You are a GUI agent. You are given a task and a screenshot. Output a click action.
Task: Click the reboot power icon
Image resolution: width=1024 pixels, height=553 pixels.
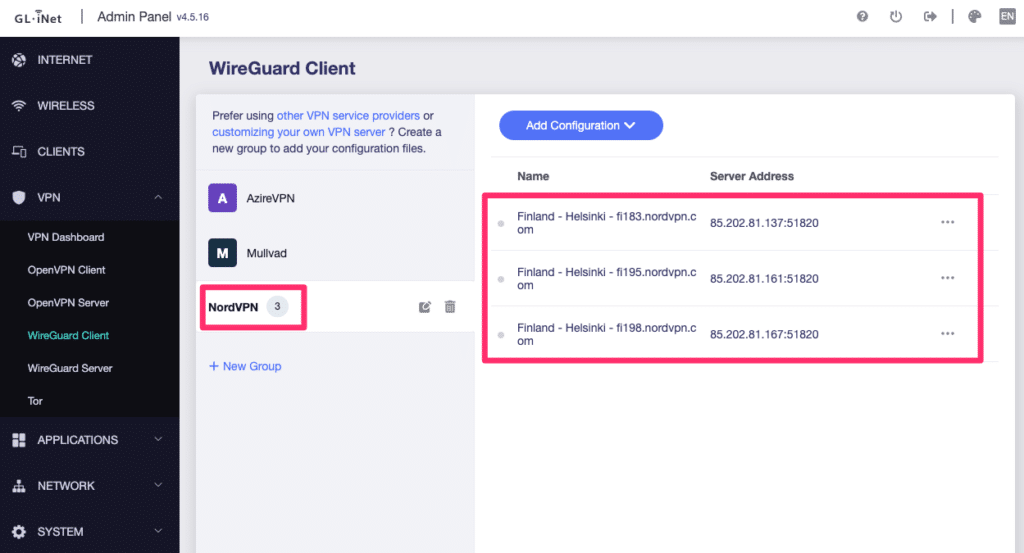tap(896, 16)
